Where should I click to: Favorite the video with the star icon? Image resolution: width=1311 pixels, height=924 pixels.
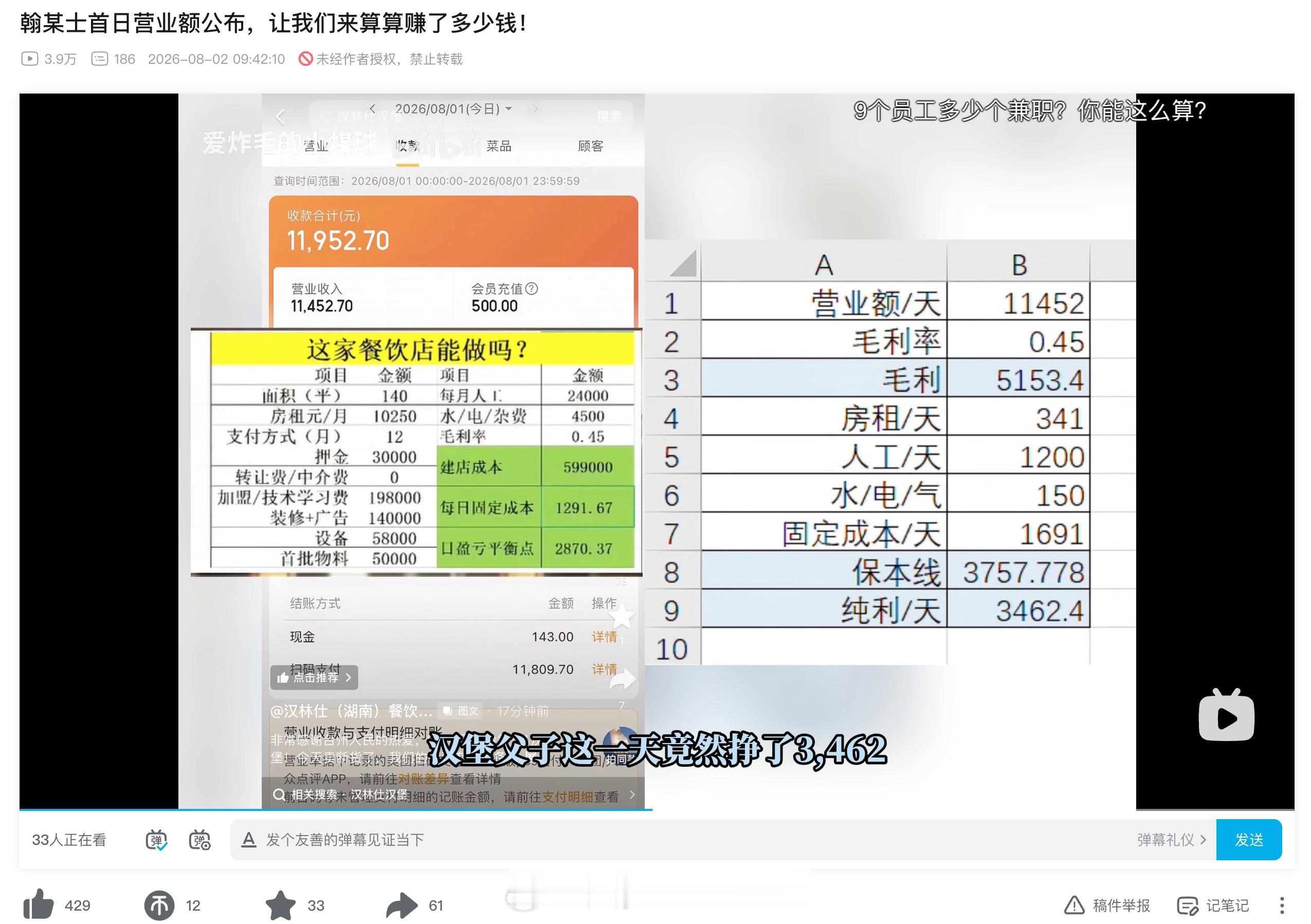click(x=280, y=904)
